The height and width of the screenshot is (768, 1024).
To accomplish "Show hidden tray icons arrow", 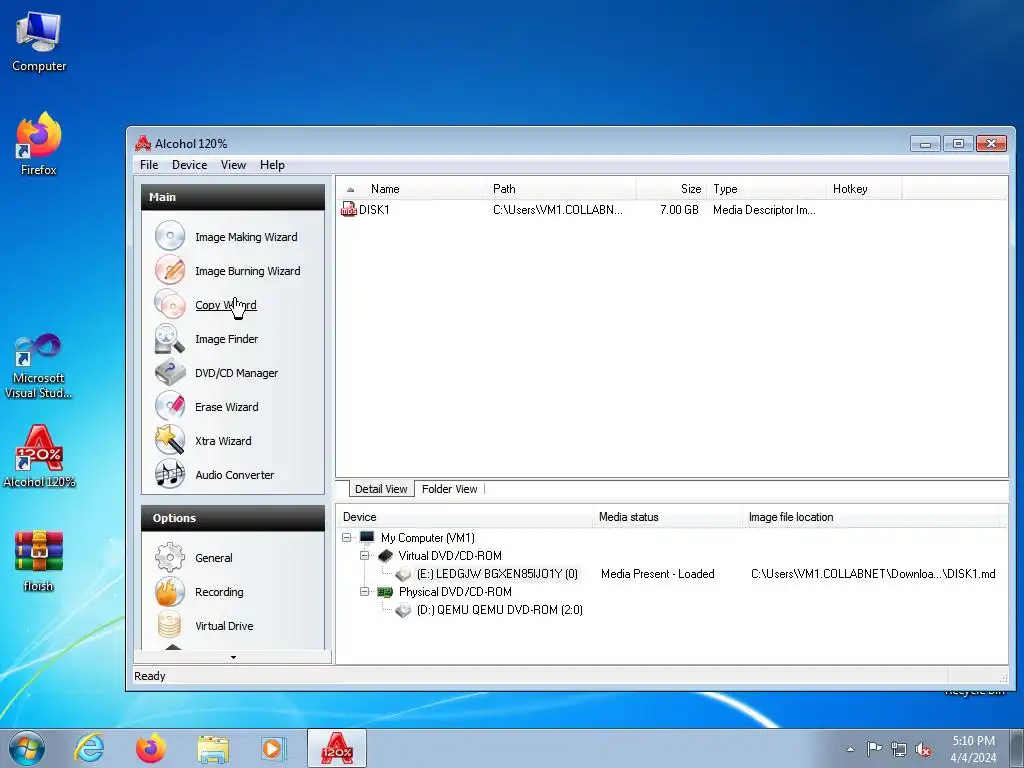I will 850,749.
